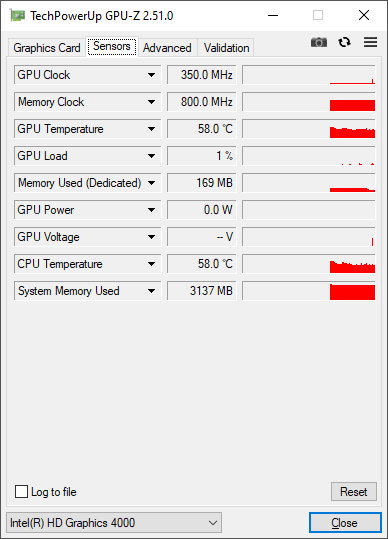
Task: Click the System Memory Used graph
Action: [x=309, y=291]
